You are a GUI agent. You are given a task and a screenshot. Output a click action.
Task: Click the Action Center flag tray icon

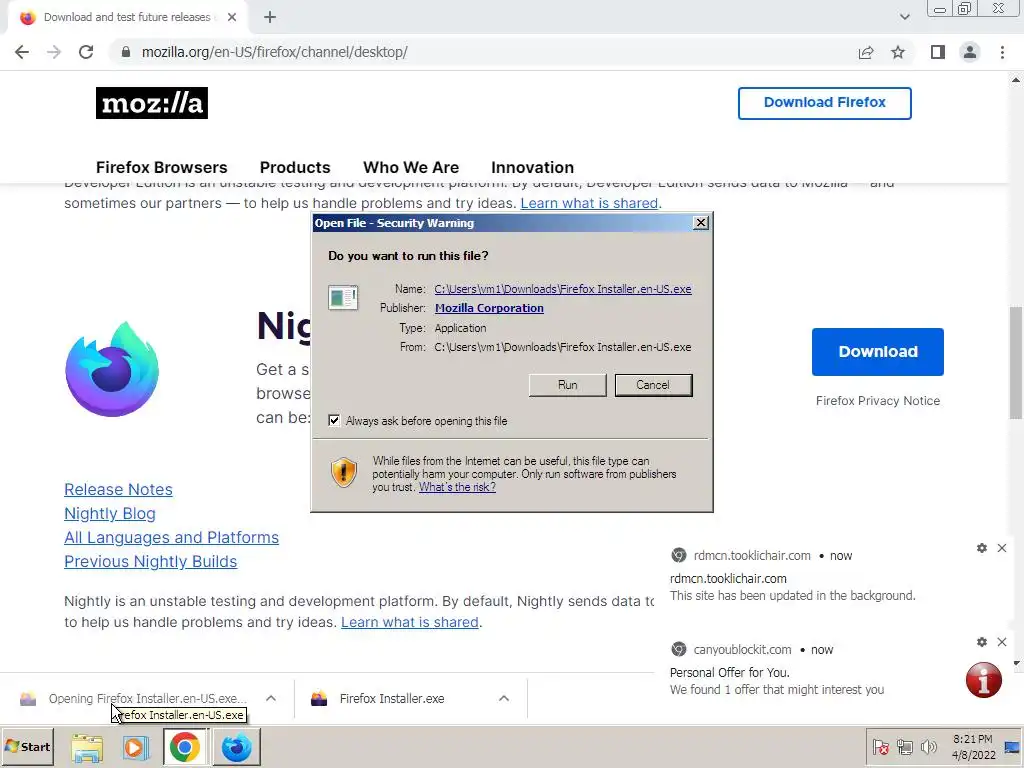coord(880,747)
